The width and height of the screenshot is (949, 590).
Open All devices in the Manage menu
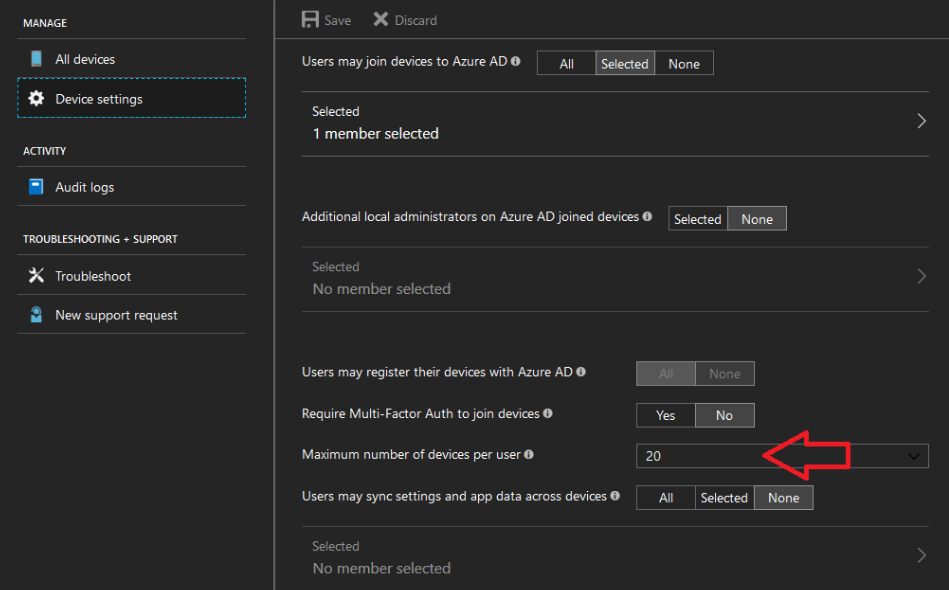(x=132, y=59)
